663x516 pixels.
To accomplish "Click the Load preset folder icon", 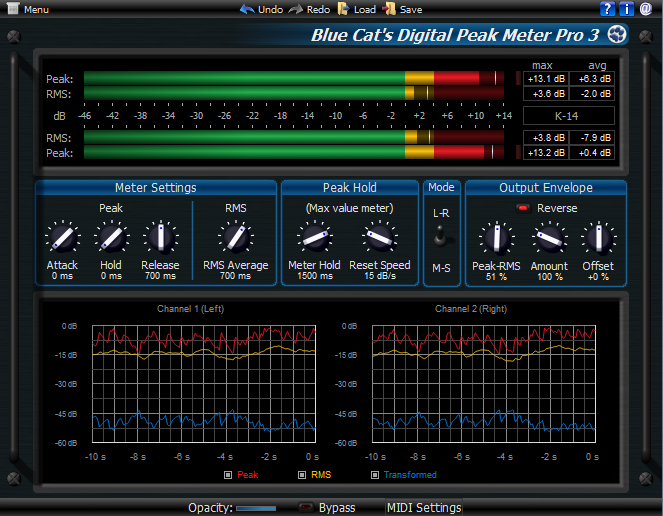I will tap(343, 9).
